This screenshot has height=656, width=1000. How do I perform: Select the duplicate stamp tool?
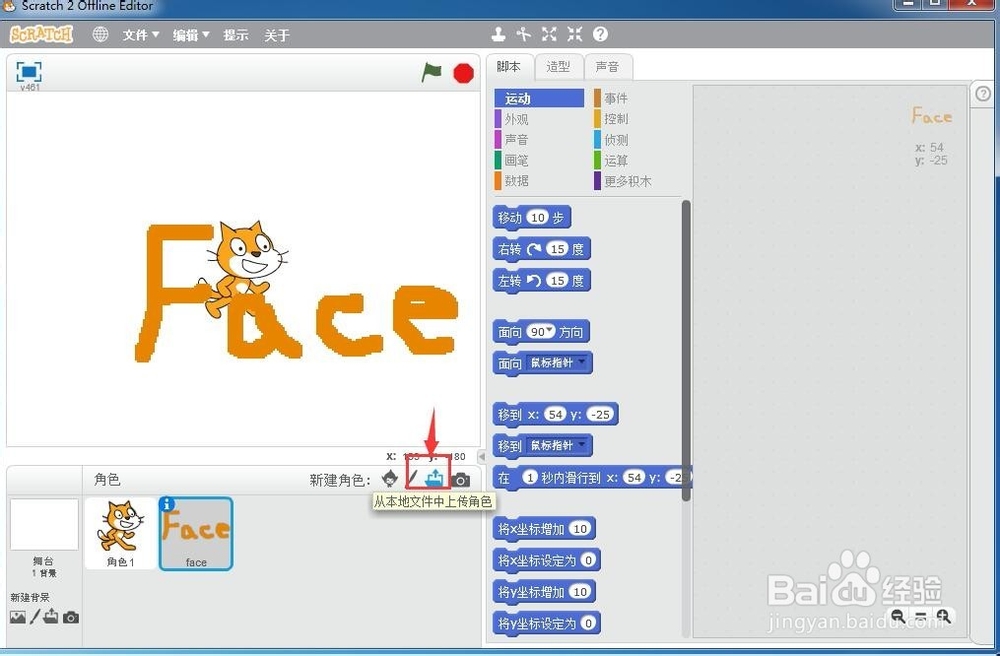(x=499, y=34)
